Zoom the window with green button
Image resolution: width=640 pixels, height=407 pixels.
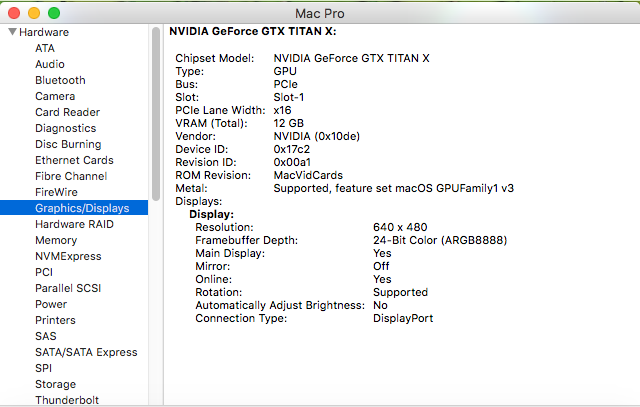tap(54, 13)
